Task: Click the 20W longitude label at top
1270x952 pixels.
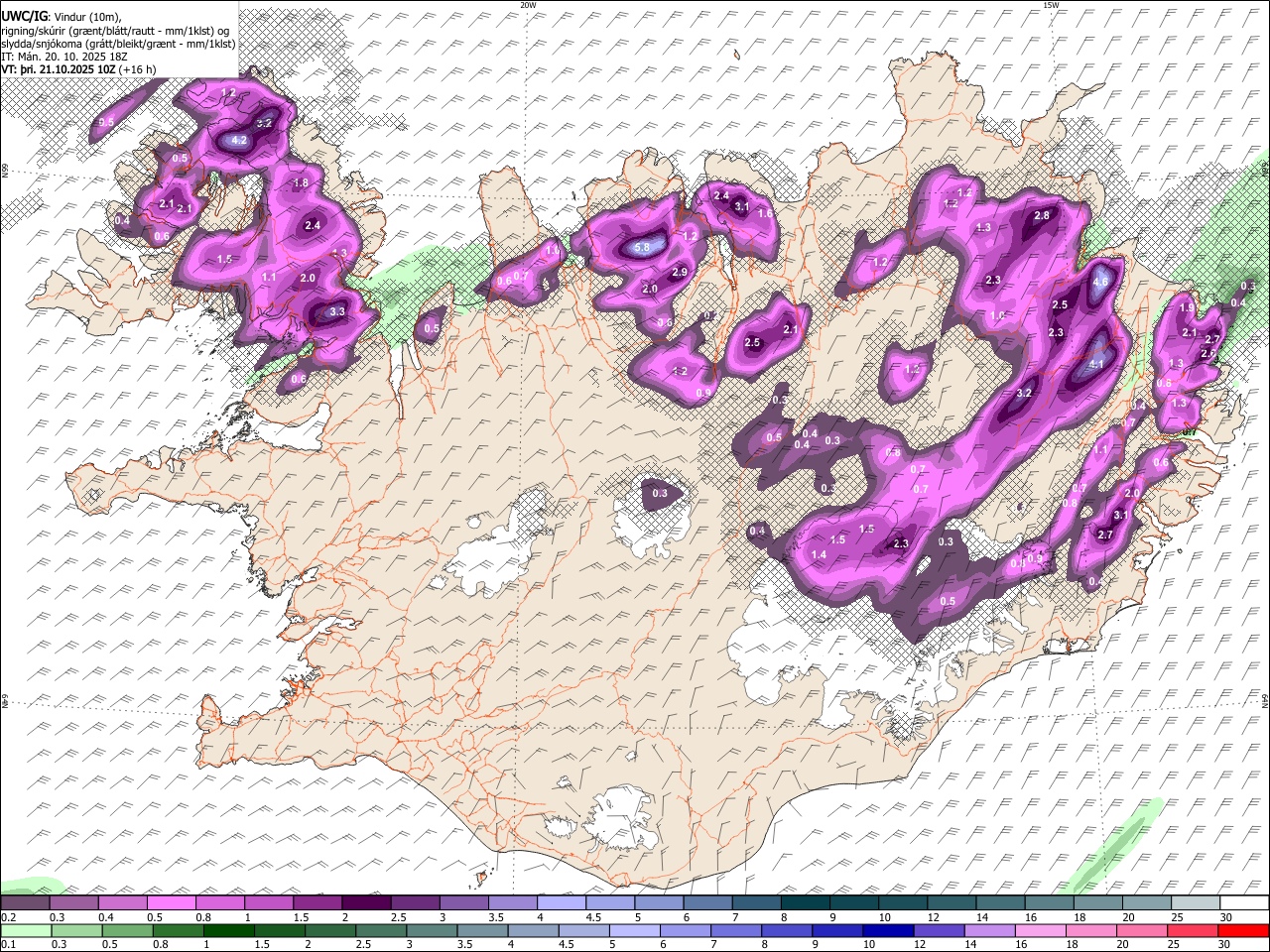Action: click(527, 4)
